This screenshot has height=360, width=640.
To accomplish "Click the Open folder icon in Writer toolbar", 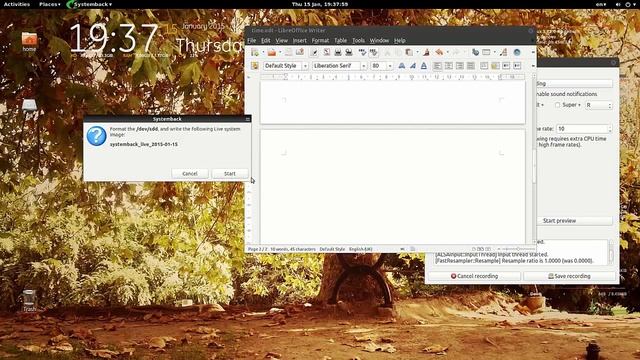I will 272,52.
